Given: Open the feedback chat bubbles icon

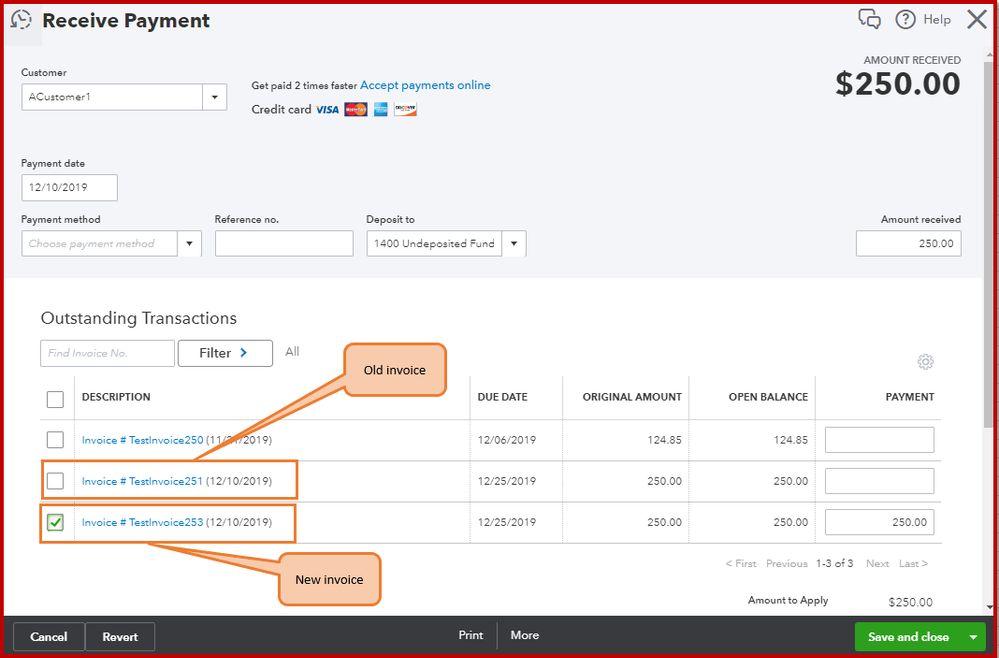Looking at the screenshot, I should point(870,19).
